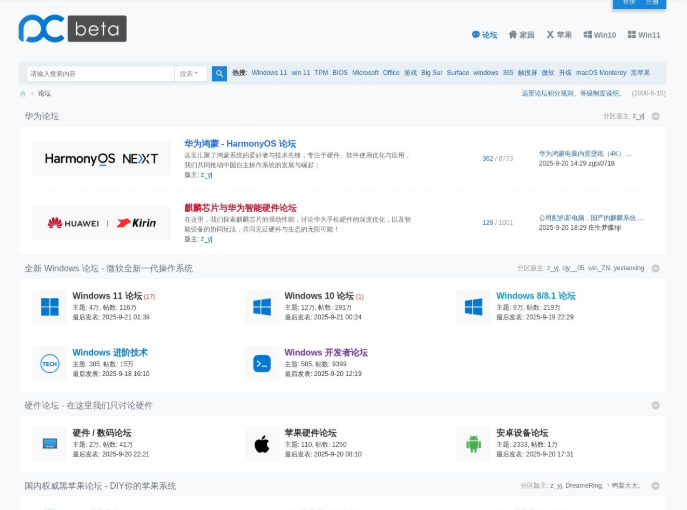Viewport: 687px width, 510px height.
Task: Click the Windows 10 forum icon
Action: tap(262, 307)
